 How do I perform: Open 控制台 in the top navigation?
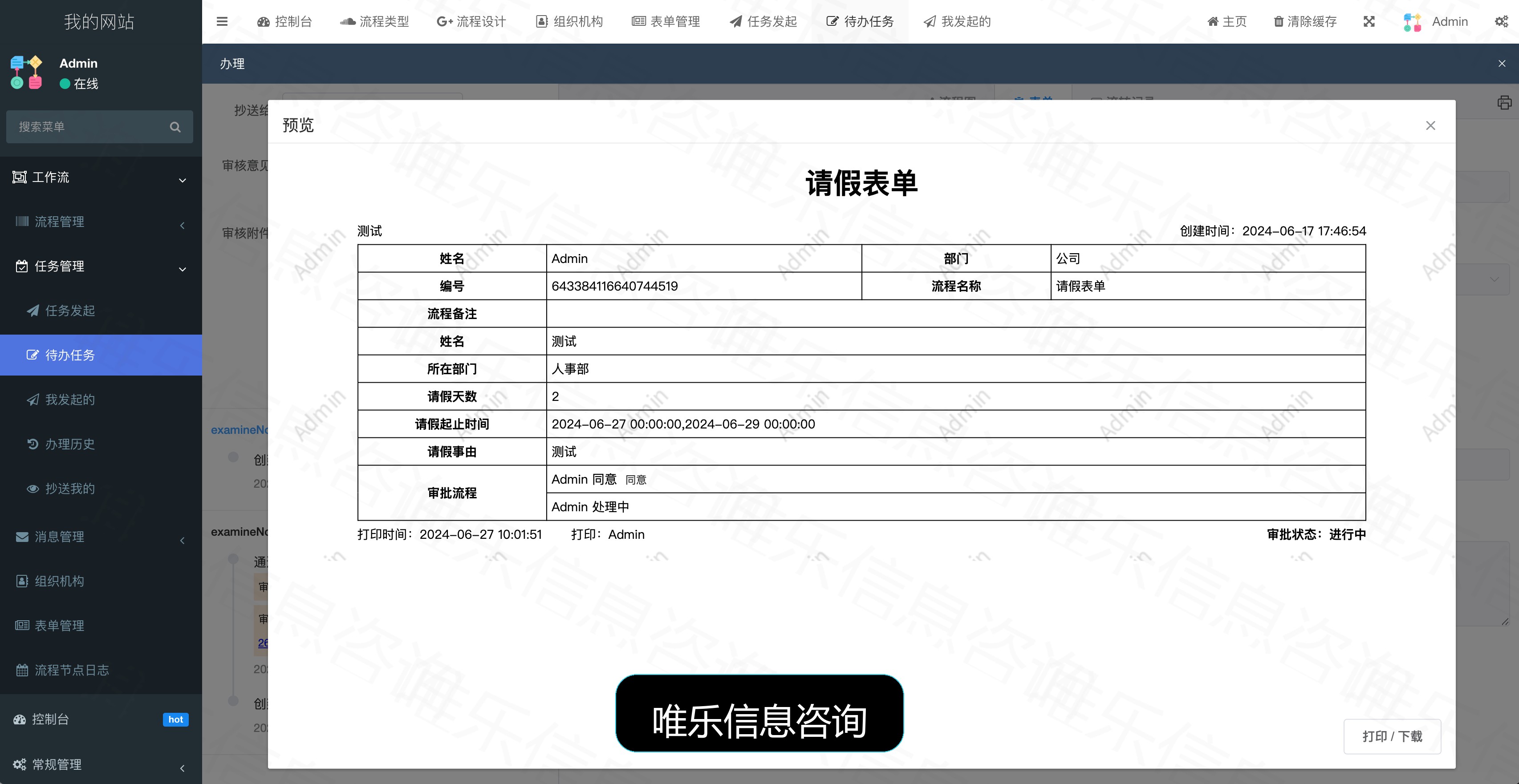point(285,22)
